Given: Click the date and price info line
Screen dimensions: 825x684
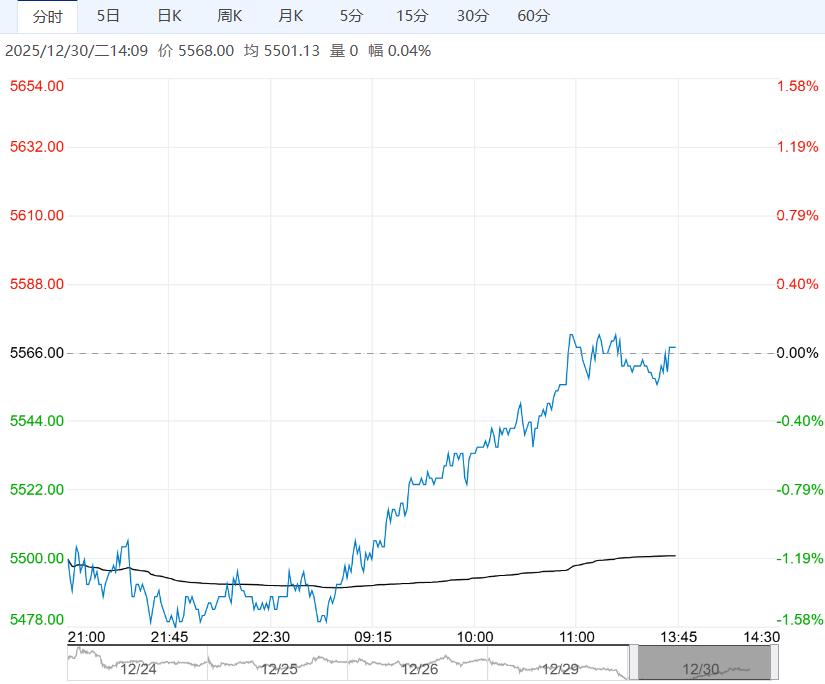Looking at the screenshot, I should tap(218, 50).
